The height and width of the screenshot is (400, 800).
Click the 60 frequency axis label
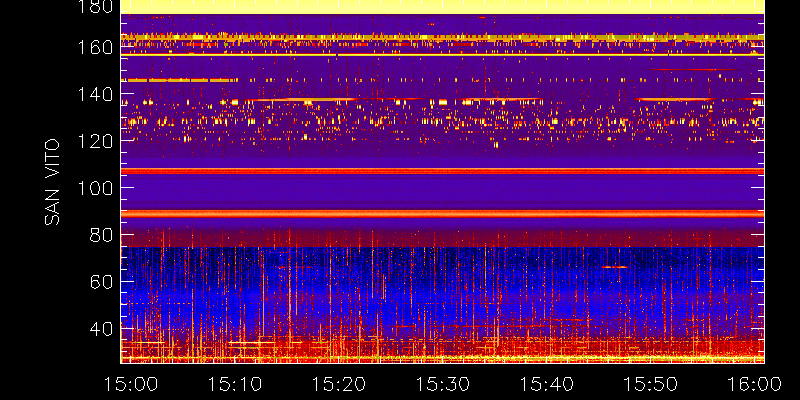101,282
